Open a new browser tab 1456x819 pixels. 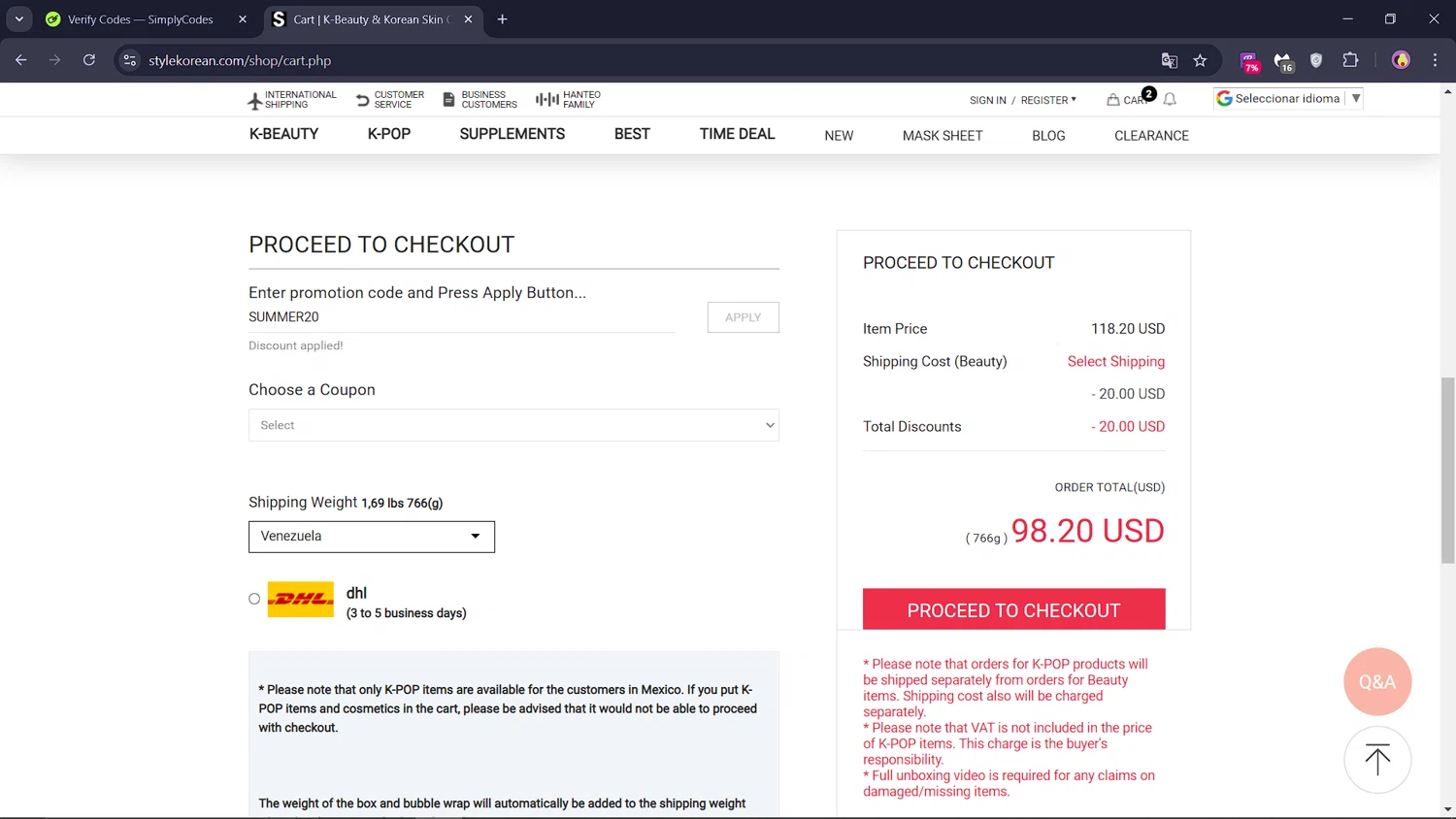pos(502,19)
